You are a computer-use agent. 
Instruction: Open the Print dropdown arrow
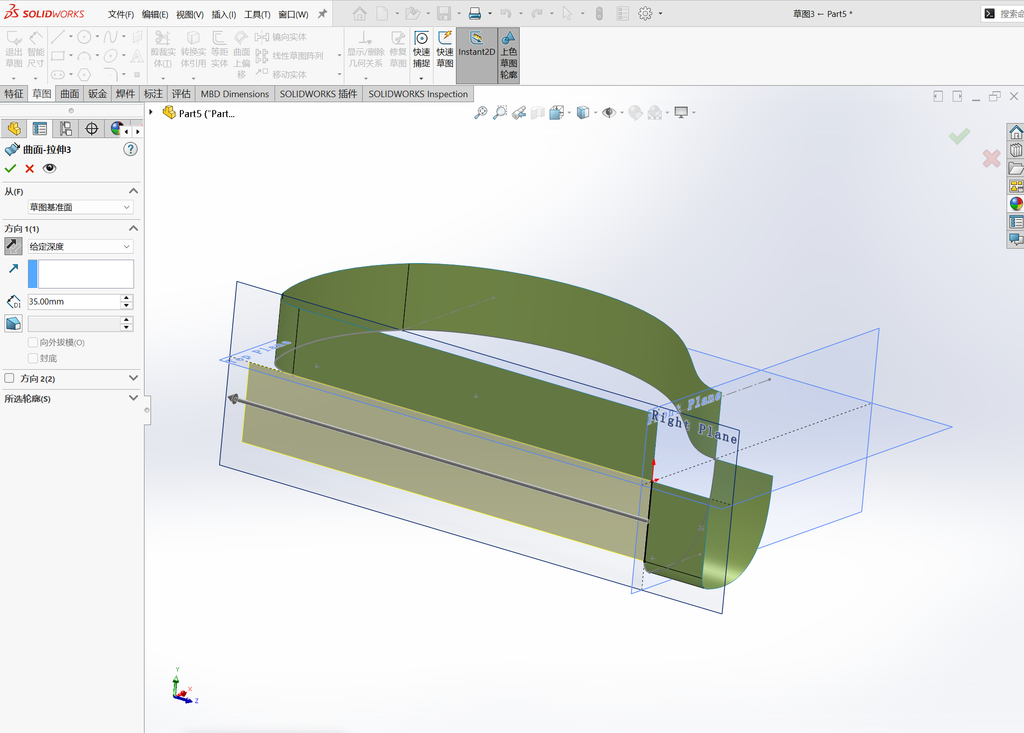tap(490, 14)
